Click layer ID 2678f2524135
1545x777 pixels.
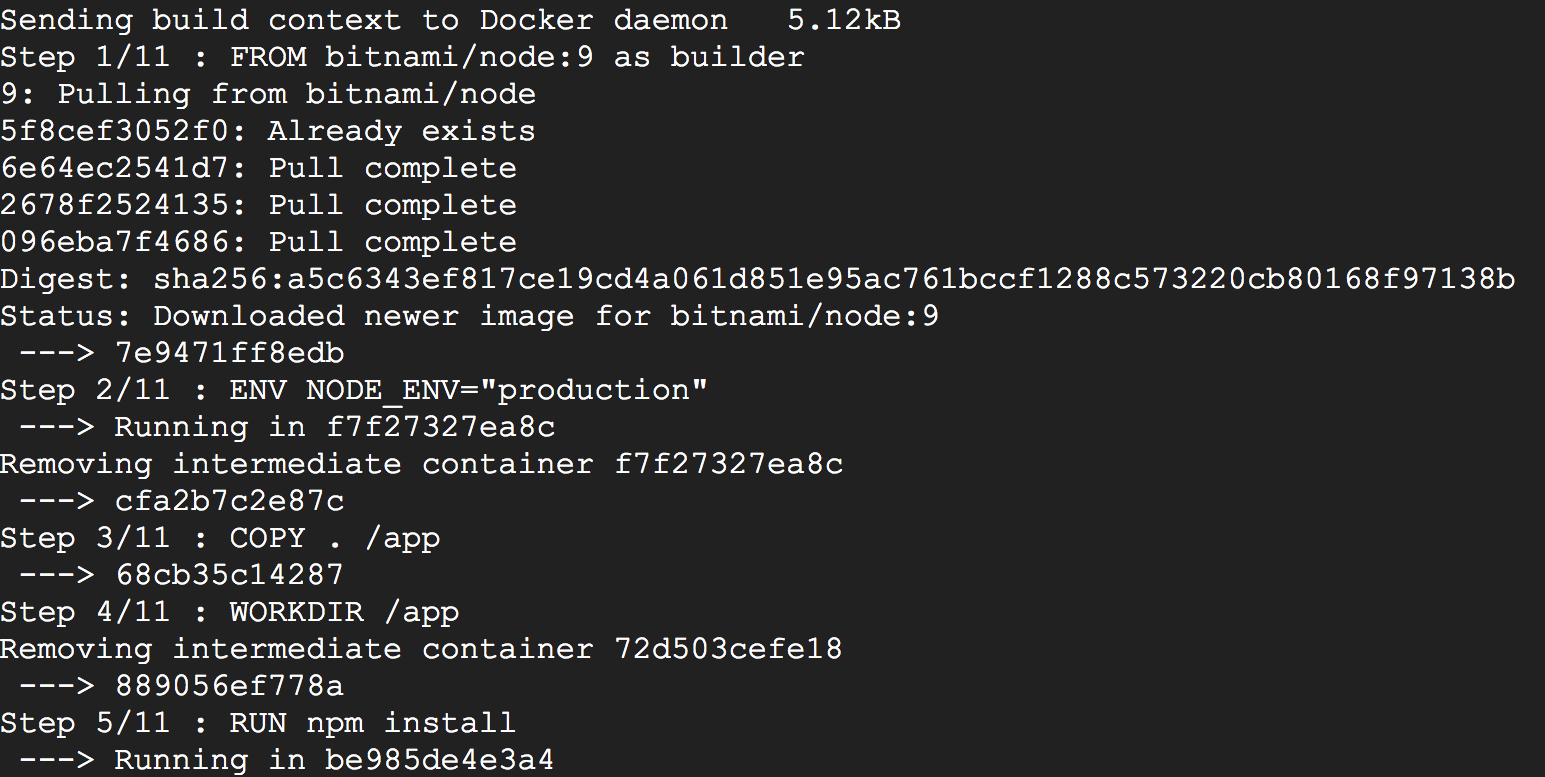click(124, 205)
